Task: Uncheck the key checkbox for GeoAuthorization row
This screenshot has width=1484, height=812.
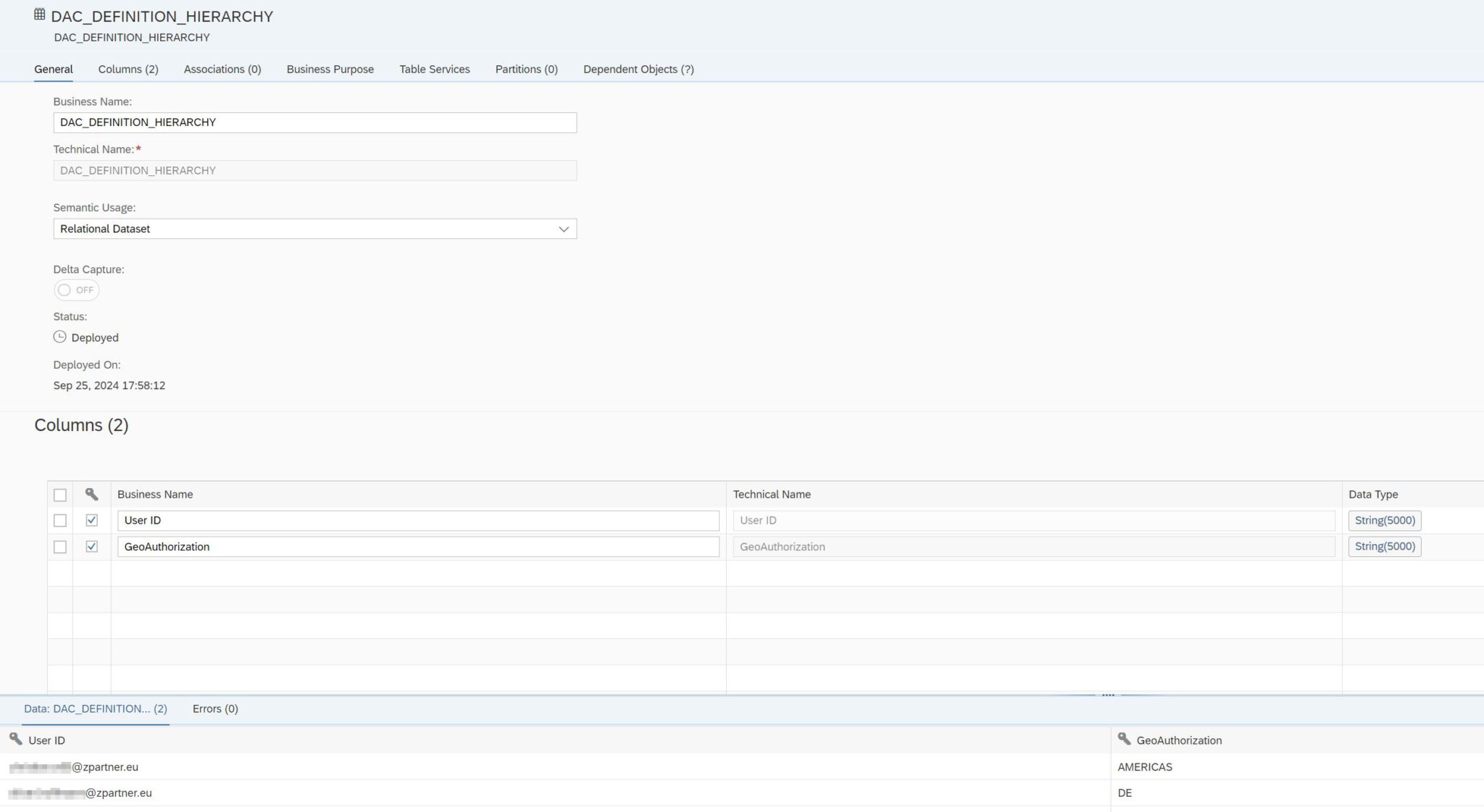Action: (91, 546)
